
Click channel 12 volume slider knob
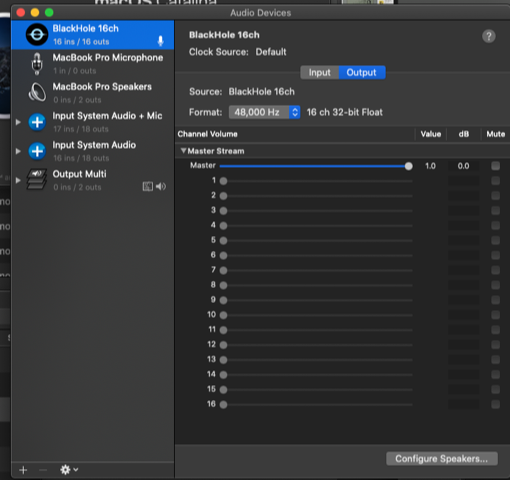[223, 345]
